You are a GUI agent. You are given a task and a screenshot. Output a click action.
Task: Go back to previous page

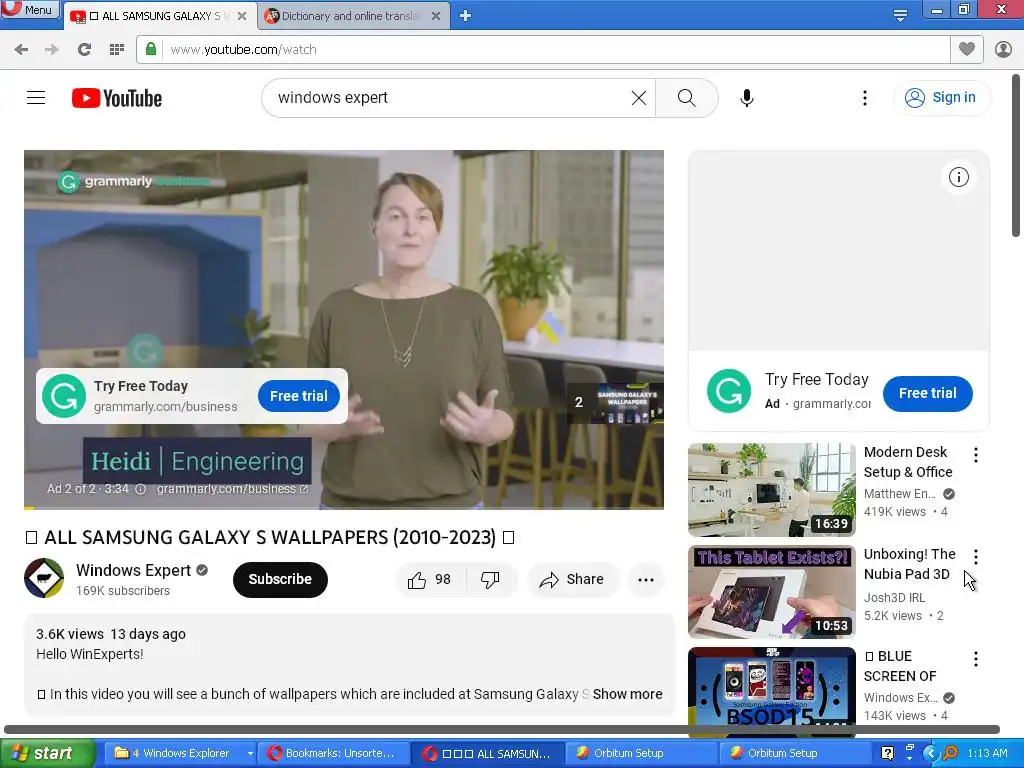21,50
